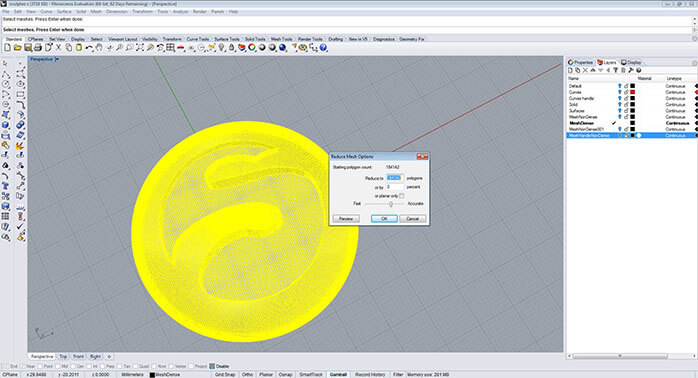The image size is (698, 378).
Task: Toggle Grid Snap in status bar
Action: point(225,375)
